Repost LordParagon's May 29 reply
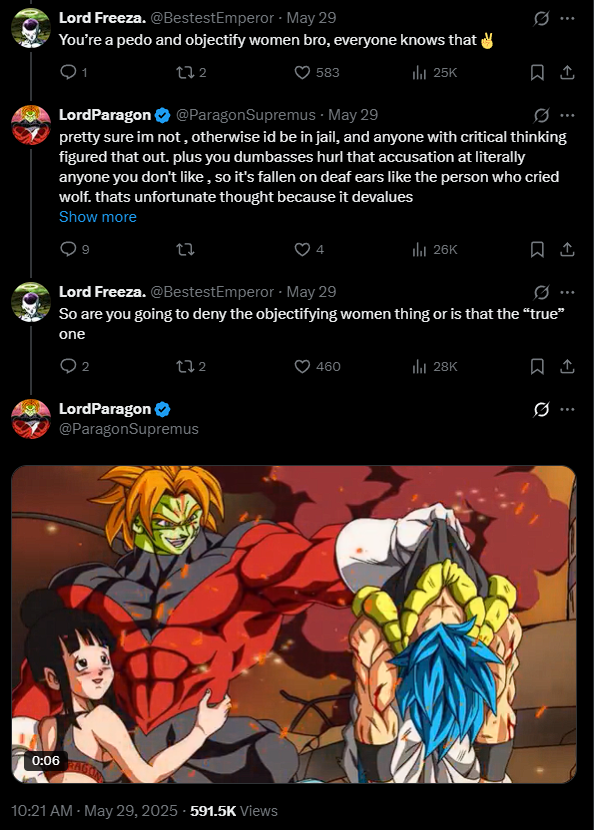The image size is (594, 830). pos(185,249)
